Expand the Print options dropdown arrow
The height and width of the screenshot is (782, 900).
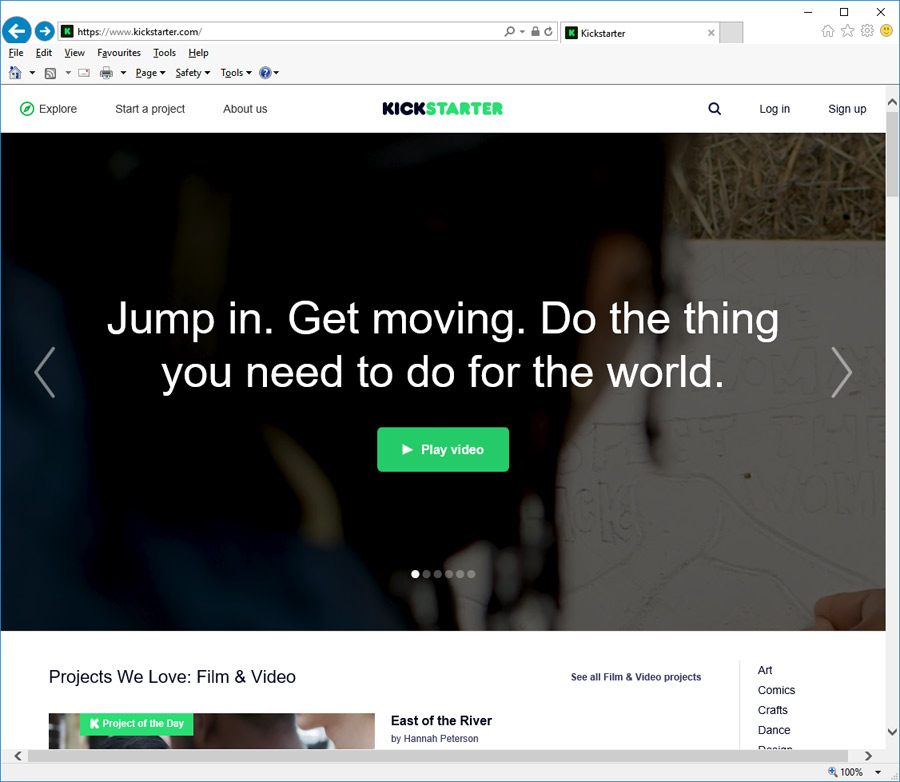tap(123, 73)
